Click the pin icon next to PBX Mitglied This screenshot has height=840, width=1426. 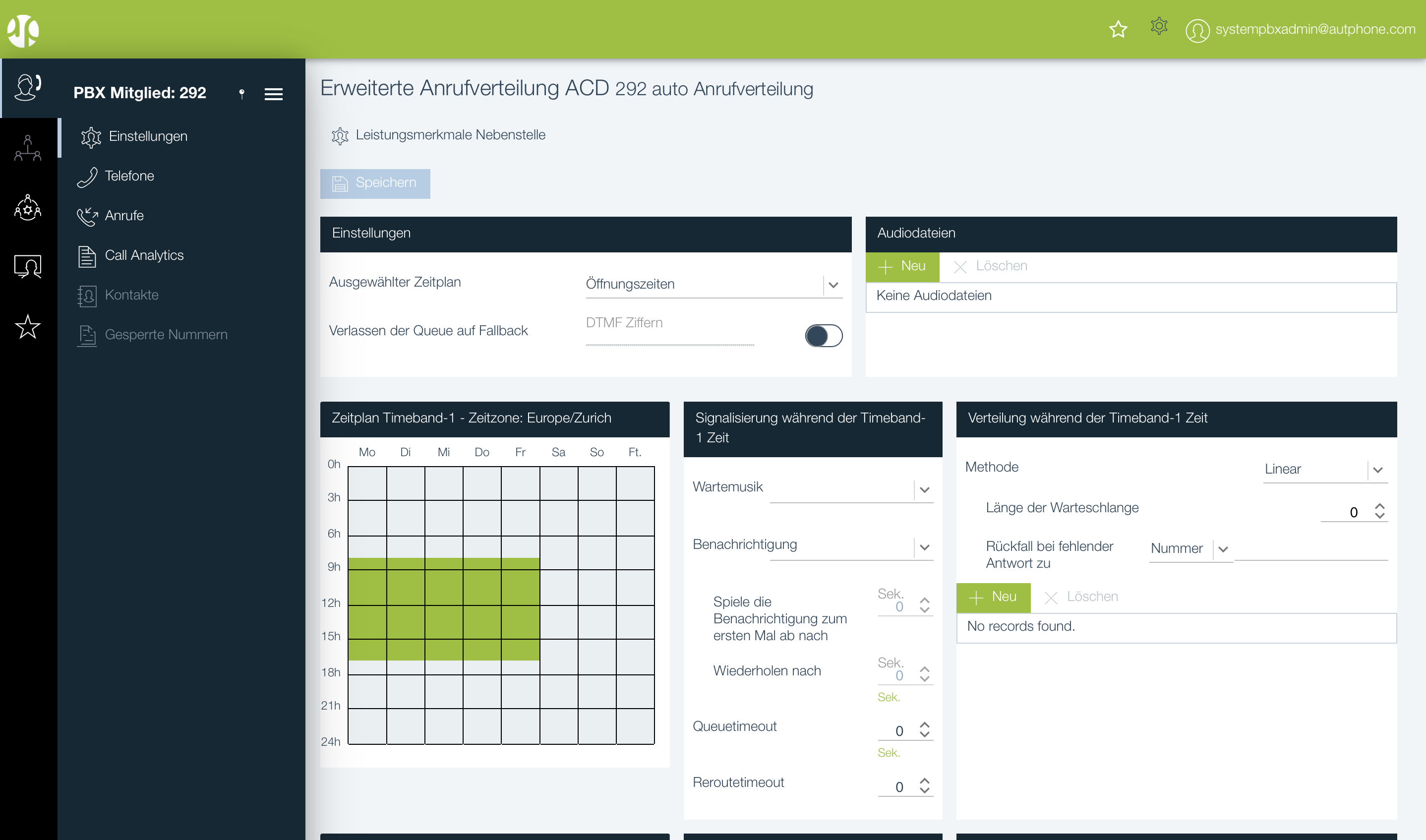pyautogui.click(x=241, y=93)
